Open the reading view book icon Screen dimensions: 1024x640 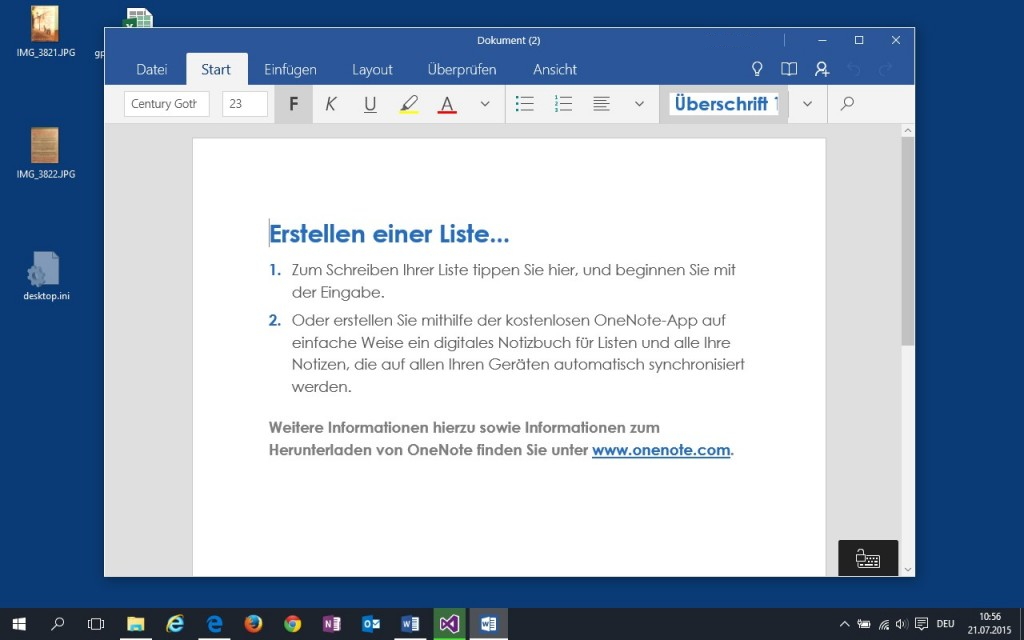[x=789, y=69]
